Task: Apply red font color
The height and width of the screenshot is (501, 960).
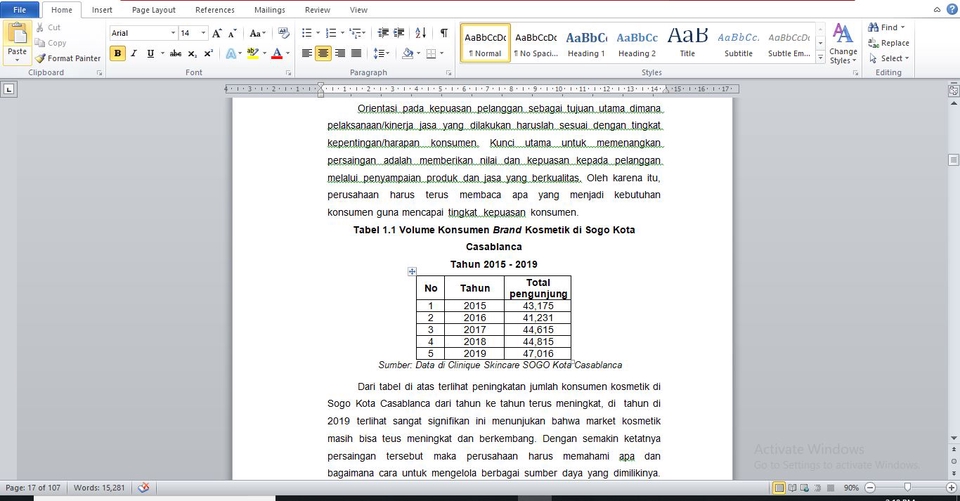Action: tap(277, 53)
